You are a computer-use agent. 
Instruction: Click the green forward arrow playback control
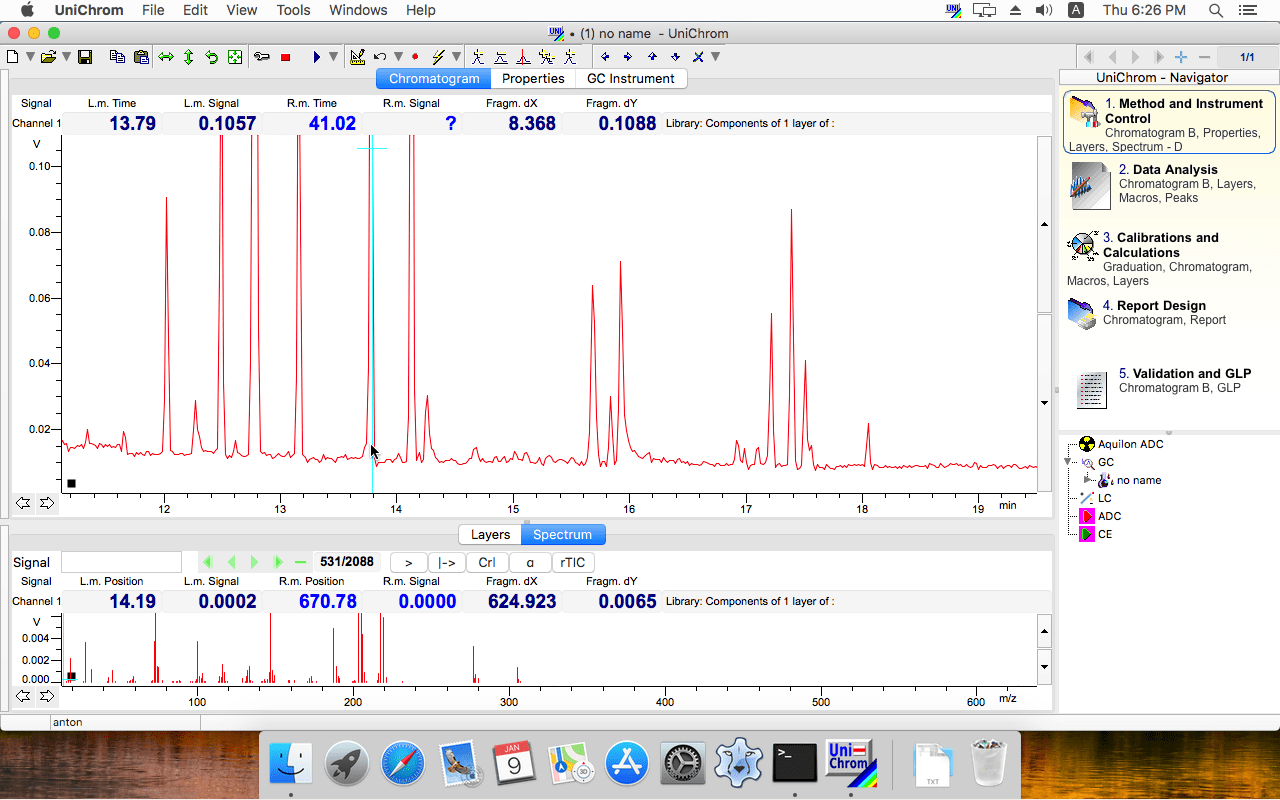[253, 561]
